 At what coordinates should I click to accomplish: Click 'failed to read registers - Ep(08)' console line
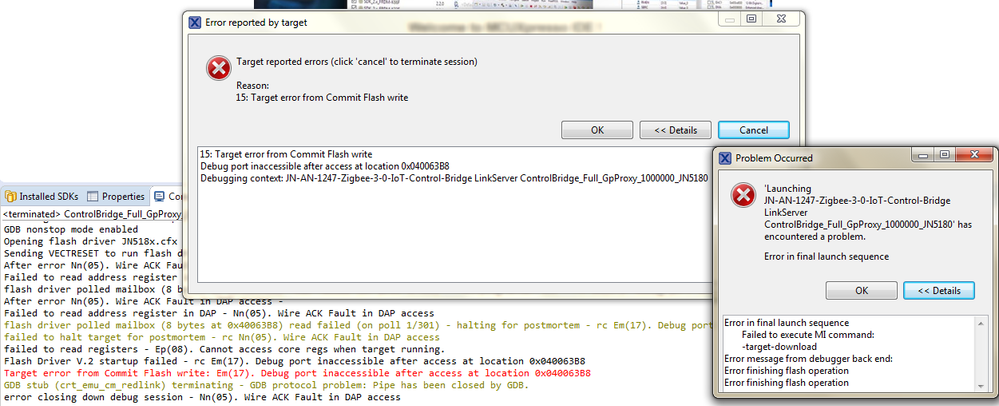tap(224, 349)
